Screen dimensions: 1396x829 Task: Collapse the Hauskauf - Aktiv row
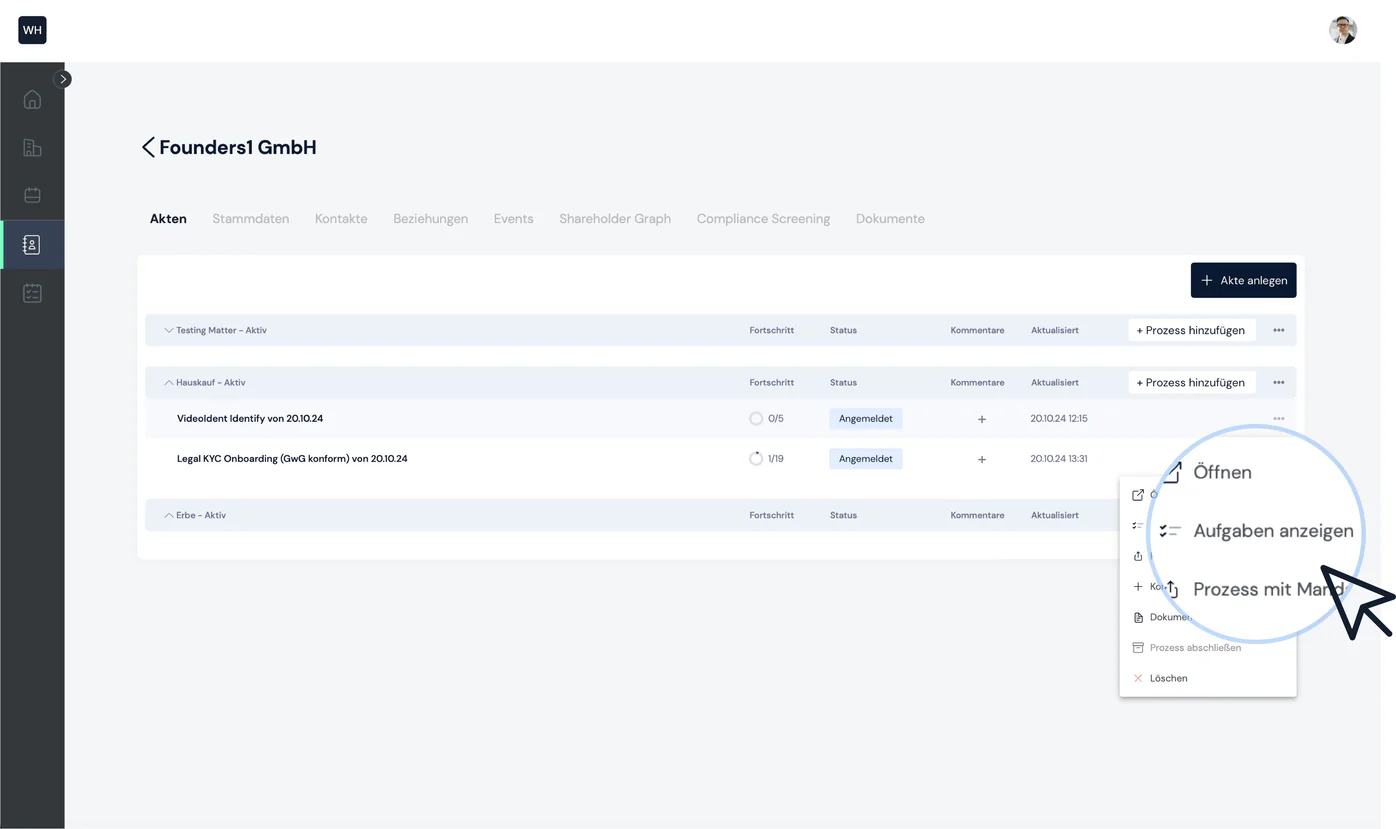tap(169, 382)
